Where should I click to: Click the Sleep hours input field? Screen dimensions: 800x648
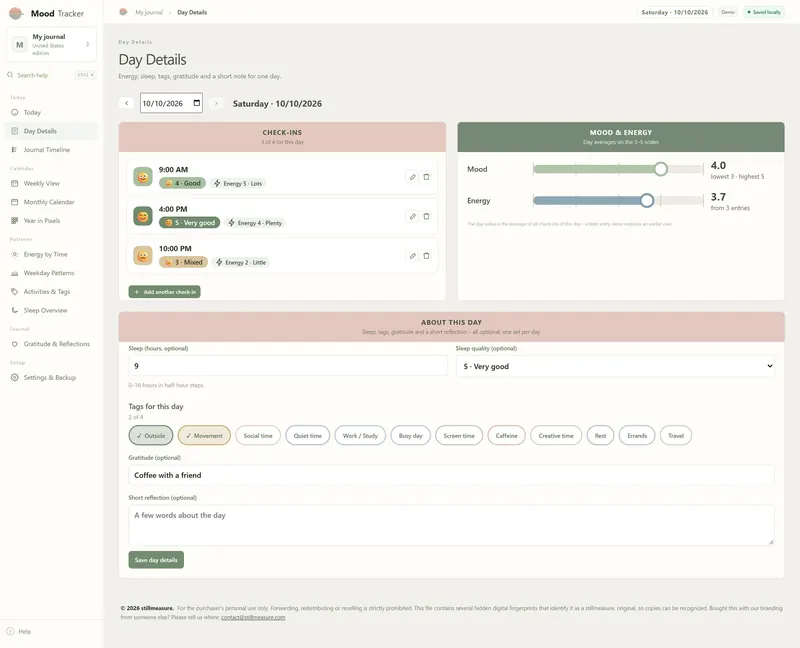(x=288, y=366)
